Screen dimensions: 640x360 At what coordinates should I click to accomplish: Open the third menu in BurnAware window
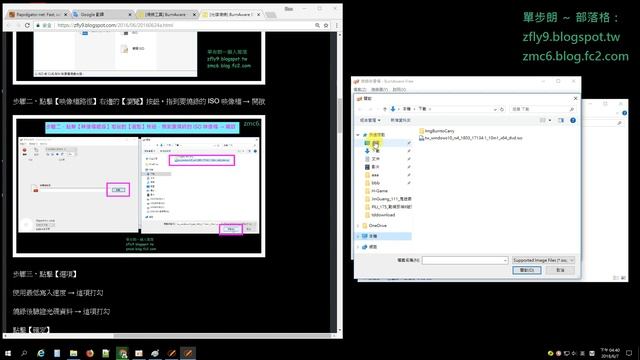coord(399,89)
